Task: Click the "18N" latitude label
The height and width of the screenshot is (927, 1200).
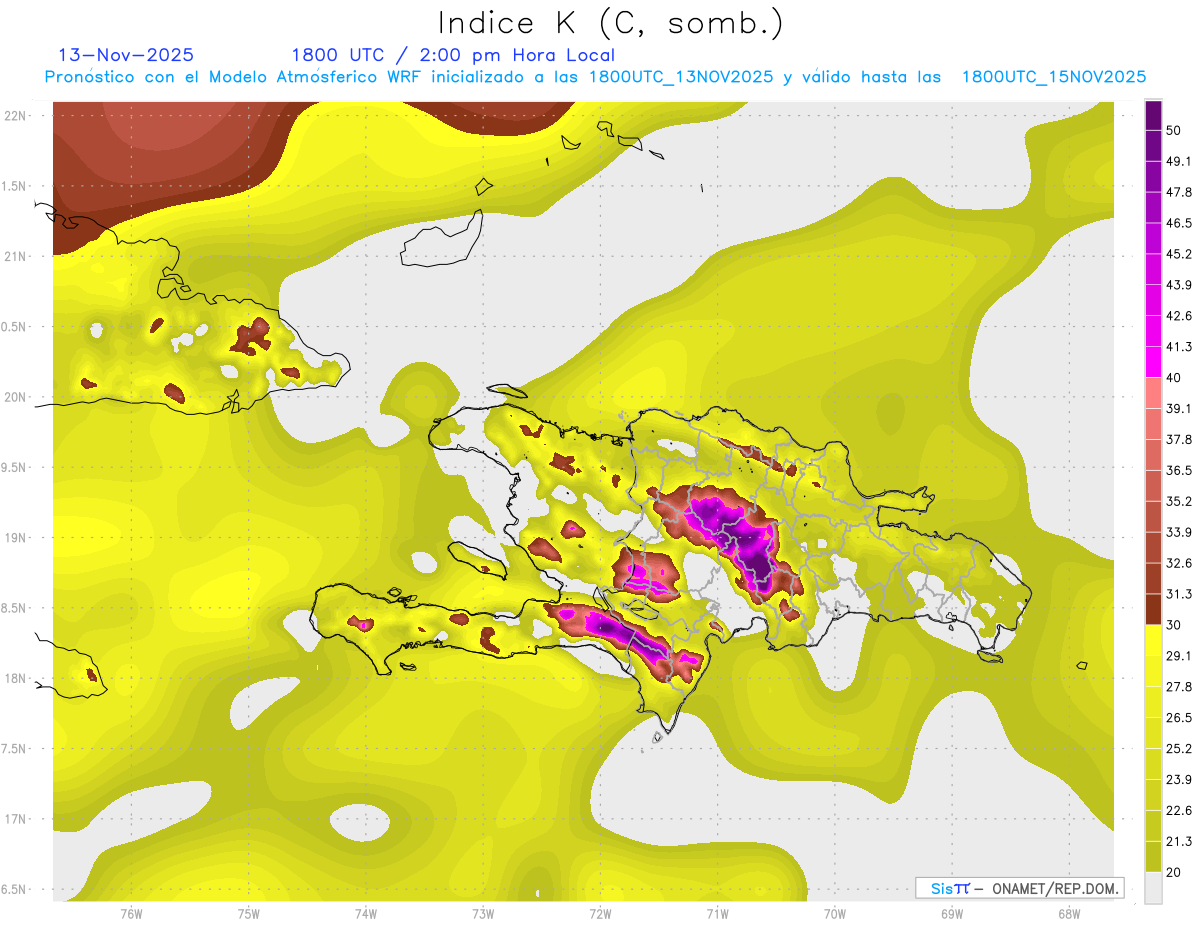Action: coord(15,678)
